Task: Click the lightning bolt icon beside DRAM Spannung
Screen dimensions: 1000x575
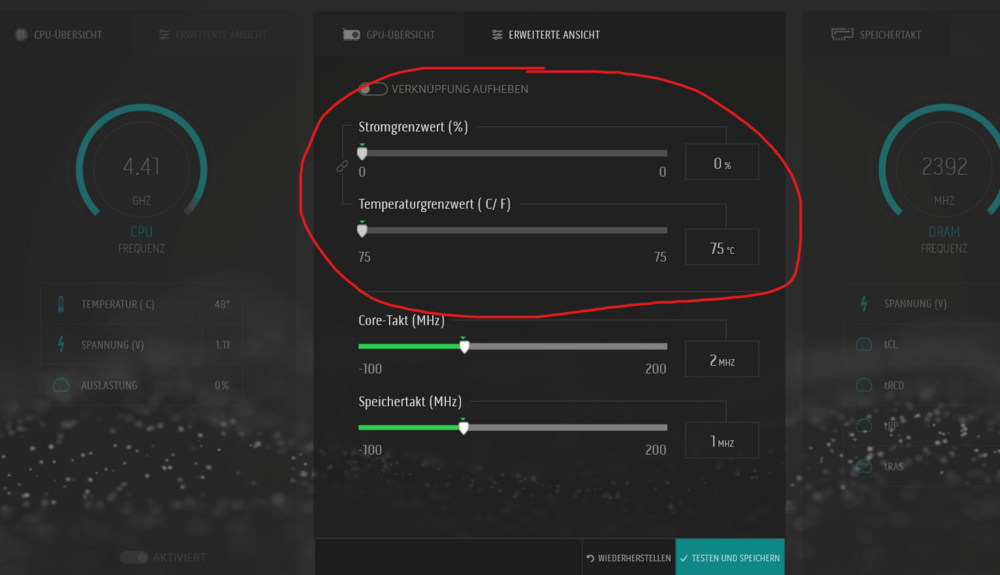Action: [x=864, y=304]
